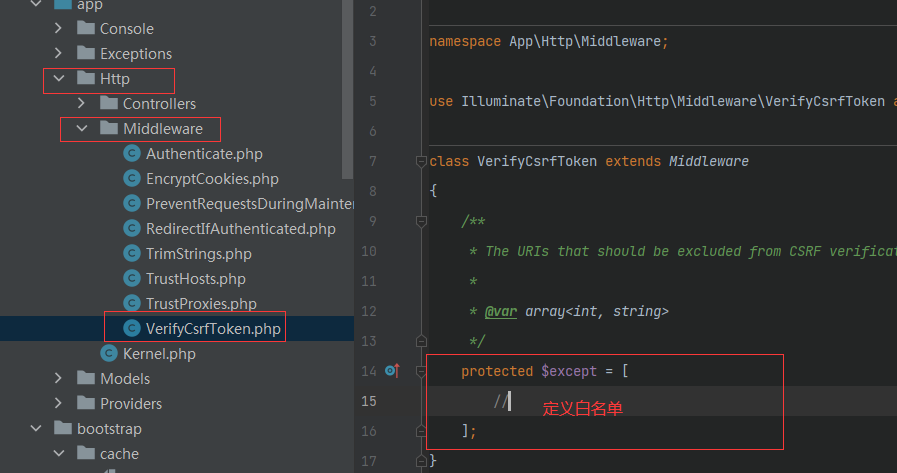Click the Http folder icon
897x473 pixels.
pos(86,78)
